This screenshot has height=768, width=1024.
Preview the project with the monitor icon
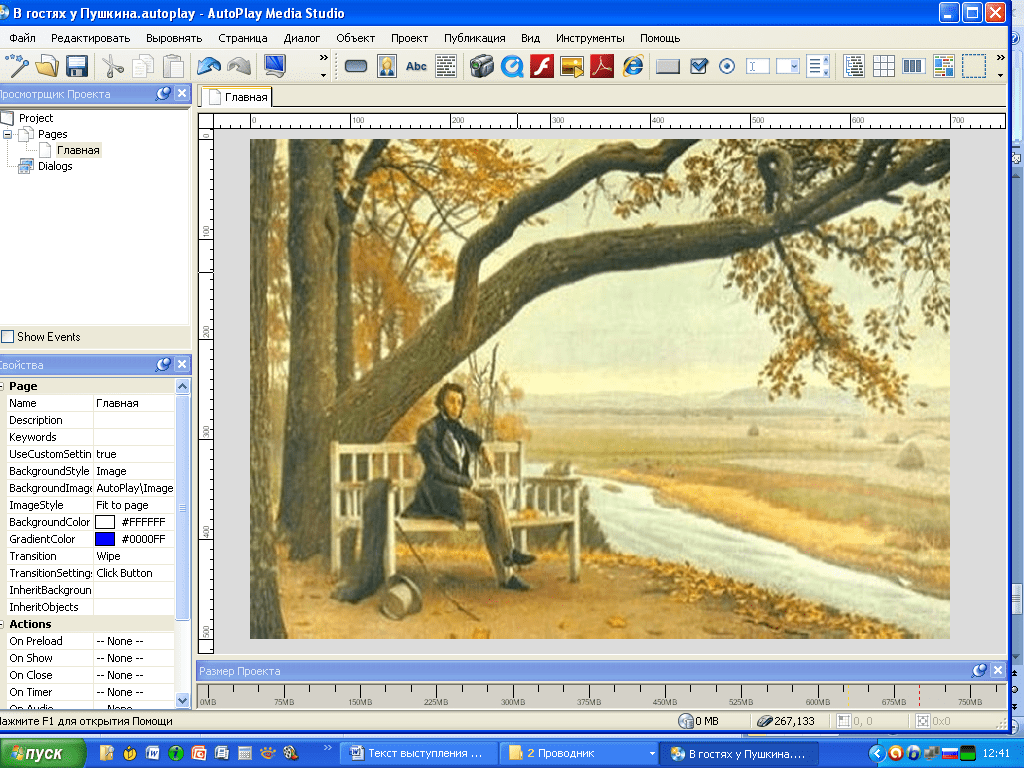275,66
